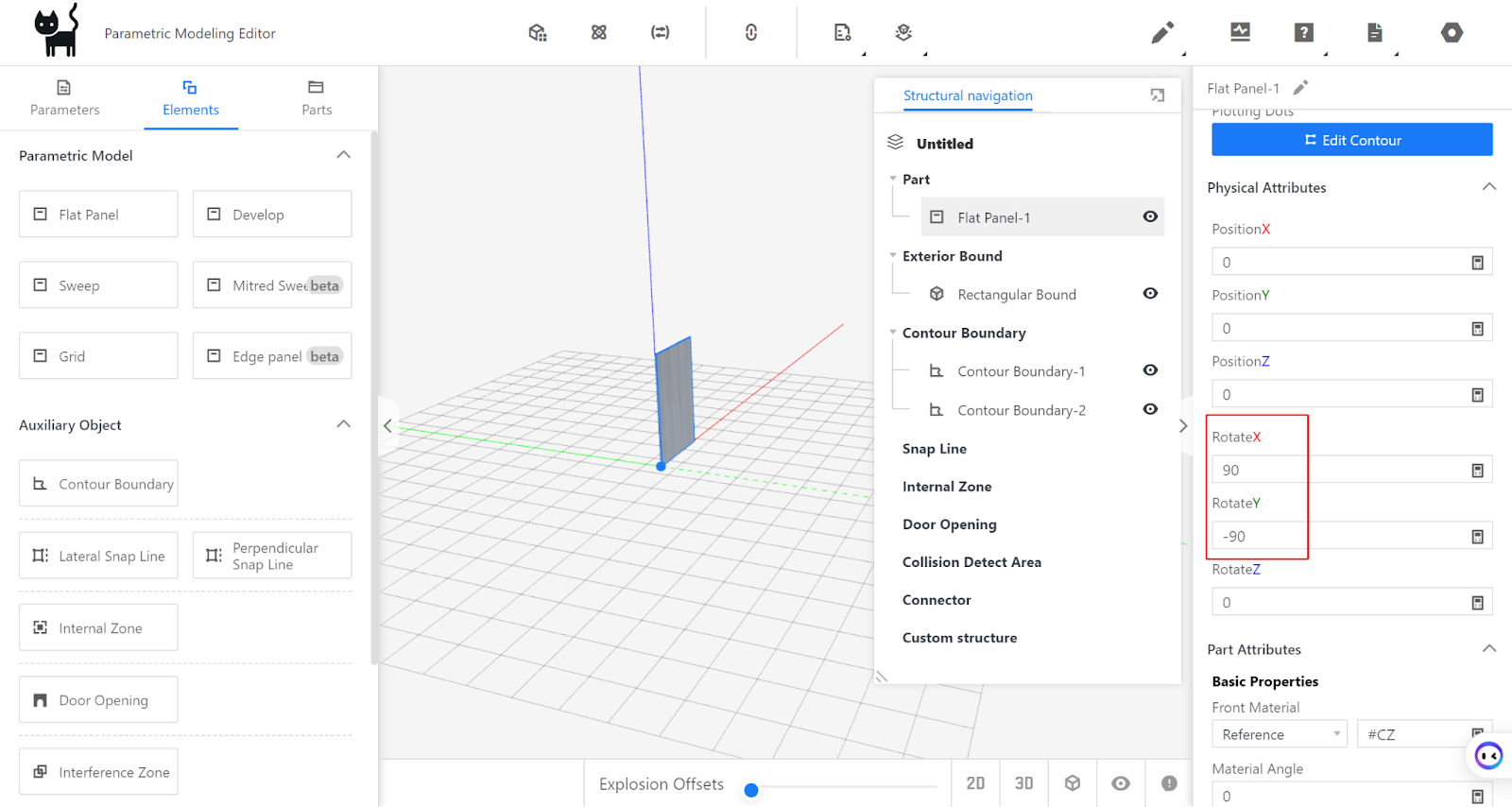Switch to the Parameters tab

point(64,98)
